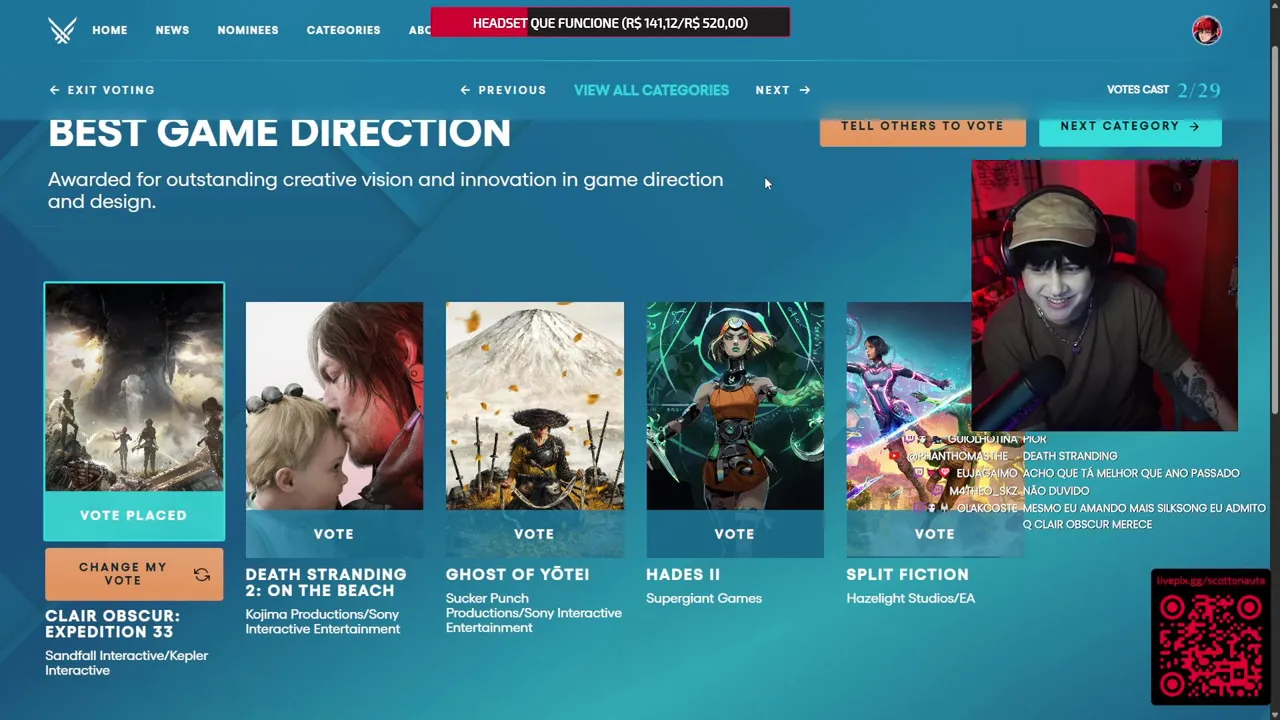Click the right arrow after Next
This screenshot has height=720, width=1280.
coord(805,90)
